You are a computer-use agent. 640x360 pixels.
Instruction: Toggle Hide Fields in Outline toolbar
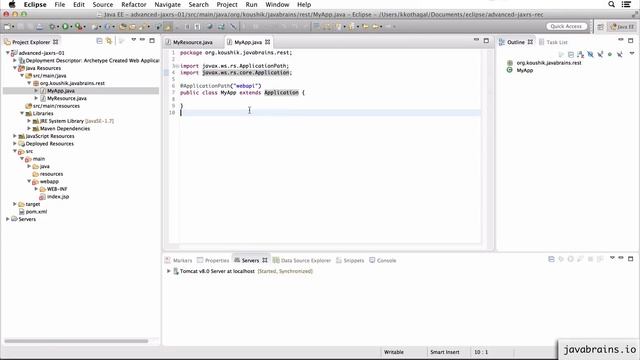coord(590,54)
